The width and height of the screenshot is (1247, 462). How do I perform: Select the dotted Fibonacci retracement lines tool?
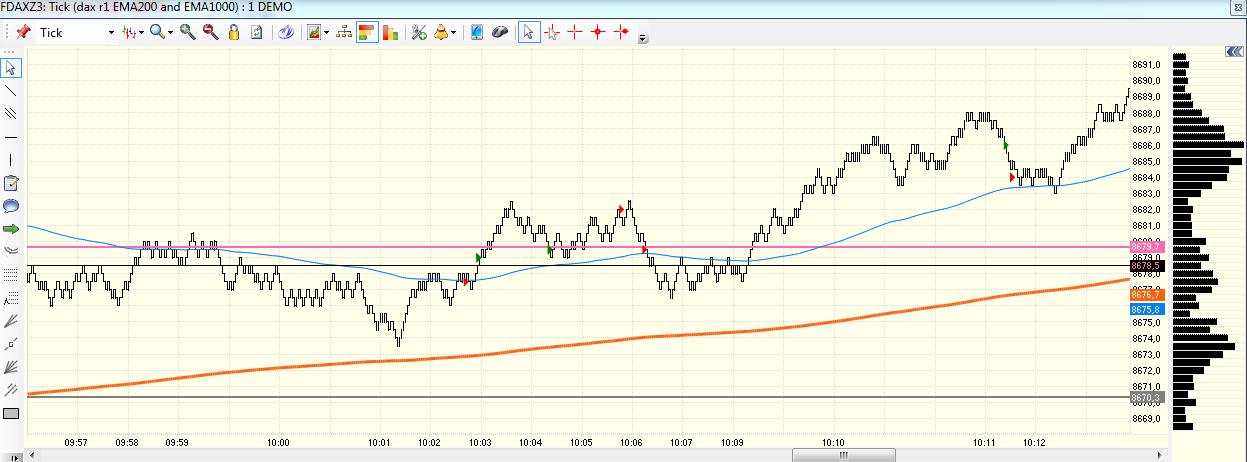[11, 274]
